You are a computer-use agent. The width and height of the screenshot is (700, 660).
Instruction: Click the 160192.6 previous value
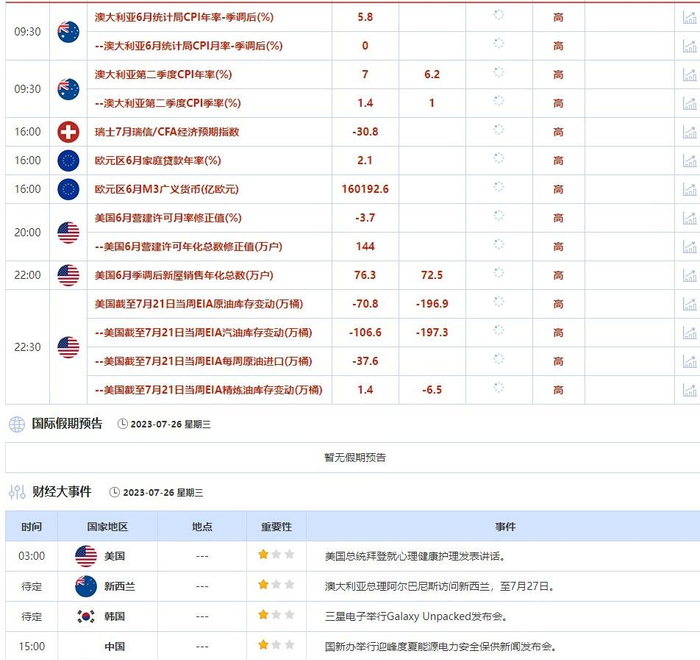click(x=365, y=189)
